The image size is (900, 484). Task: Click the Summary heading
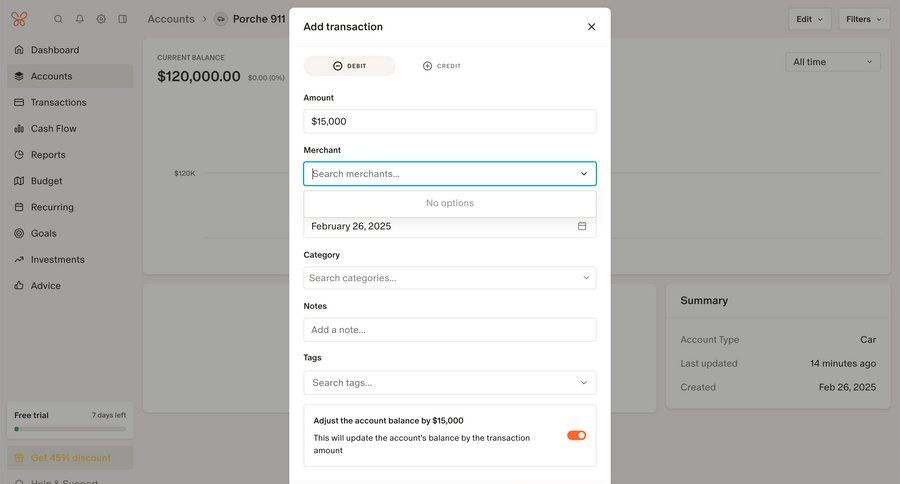[704, 300]
